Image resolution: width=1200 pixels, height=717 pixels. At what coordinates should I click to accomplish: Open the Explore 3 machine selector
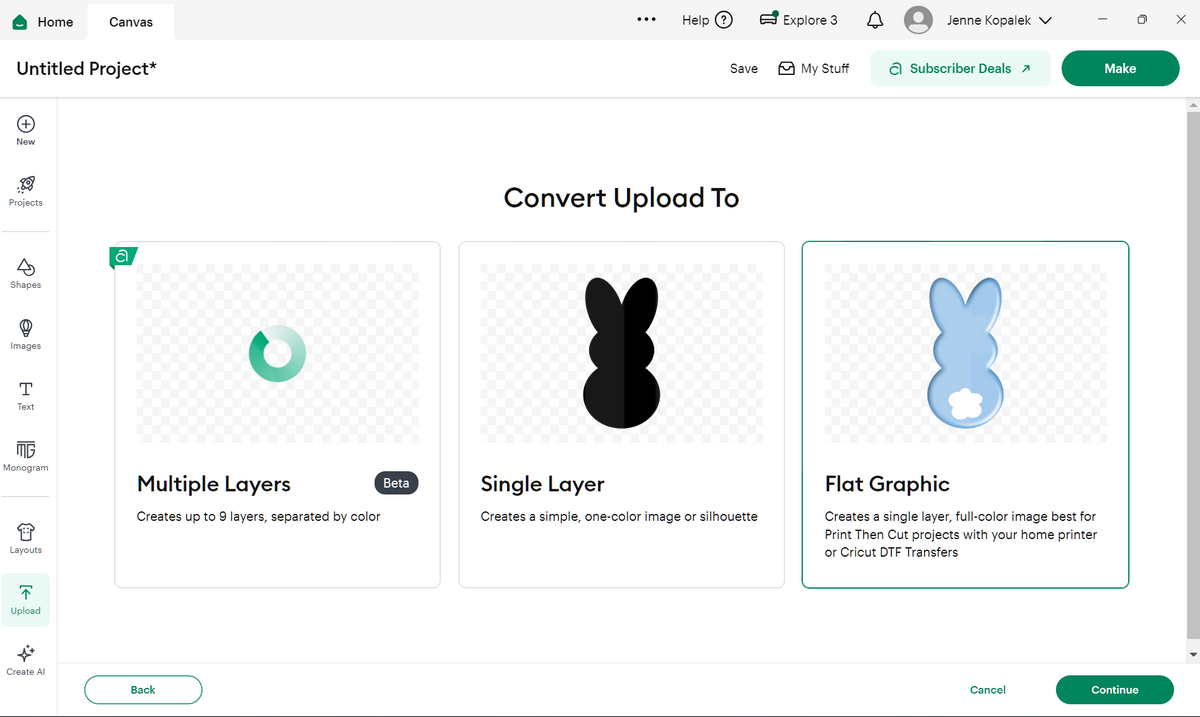[x=799, y=20]
